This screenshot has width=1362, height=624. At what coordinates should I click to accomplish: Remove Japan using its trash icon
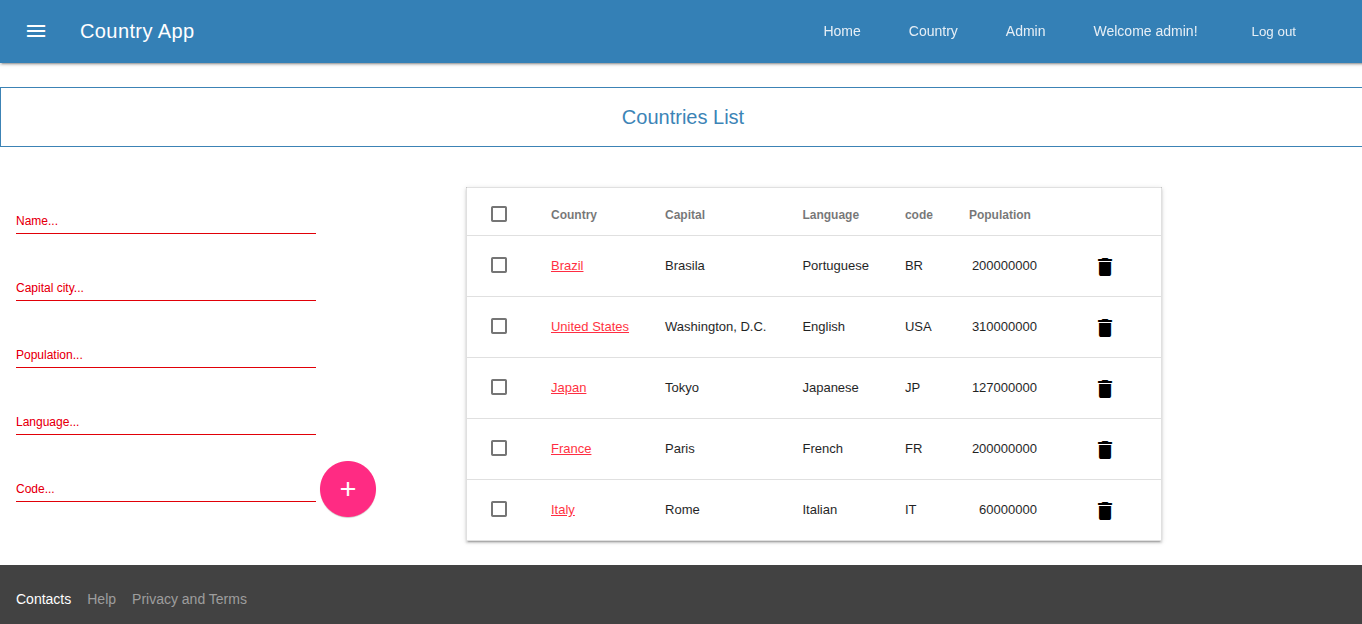tap(1104, 389)
